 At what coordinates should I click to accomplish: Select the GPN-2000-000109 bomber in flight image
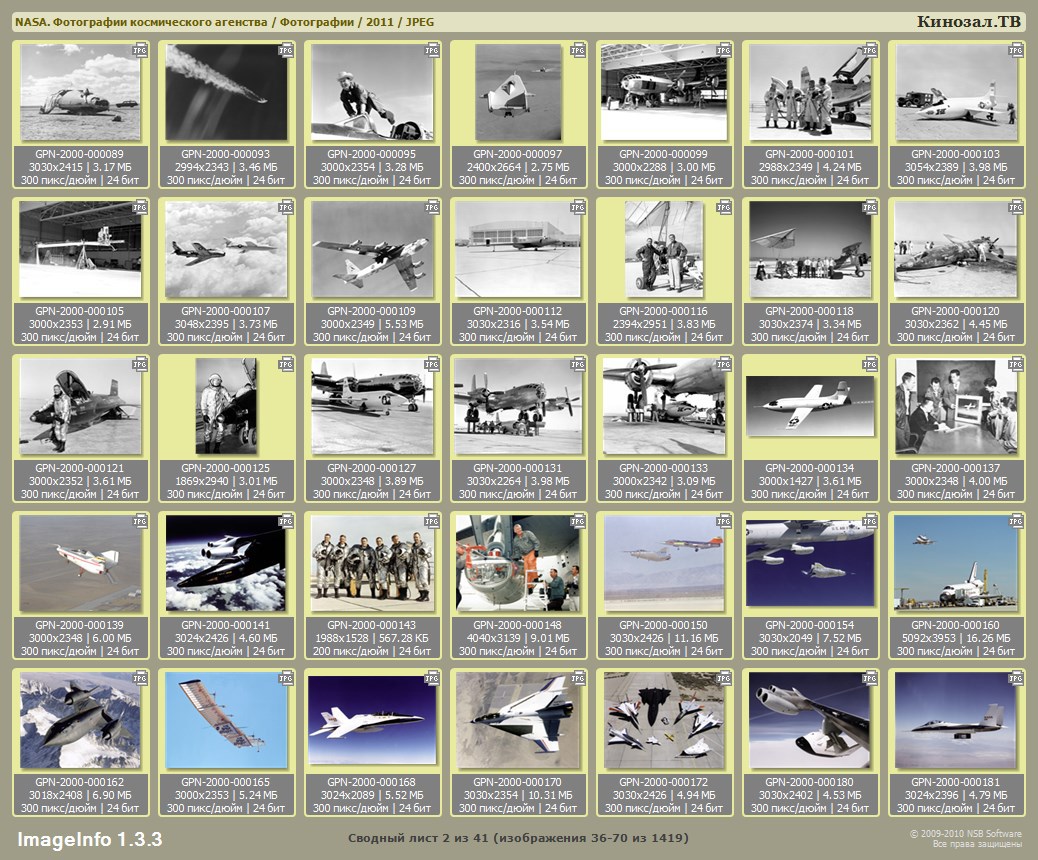tap(369, 249)
